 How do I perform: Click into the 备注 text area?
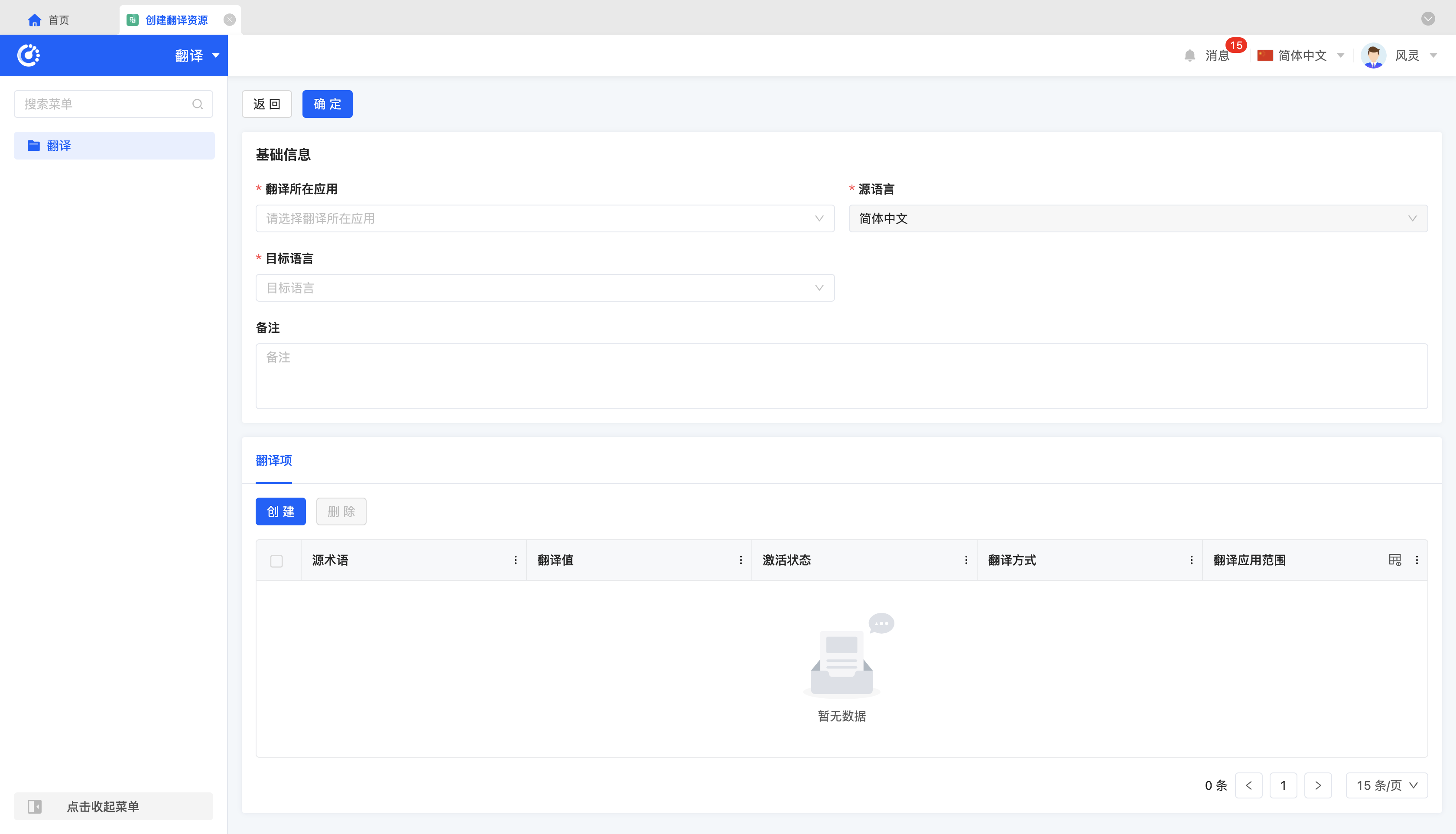[x=841, y=376]
